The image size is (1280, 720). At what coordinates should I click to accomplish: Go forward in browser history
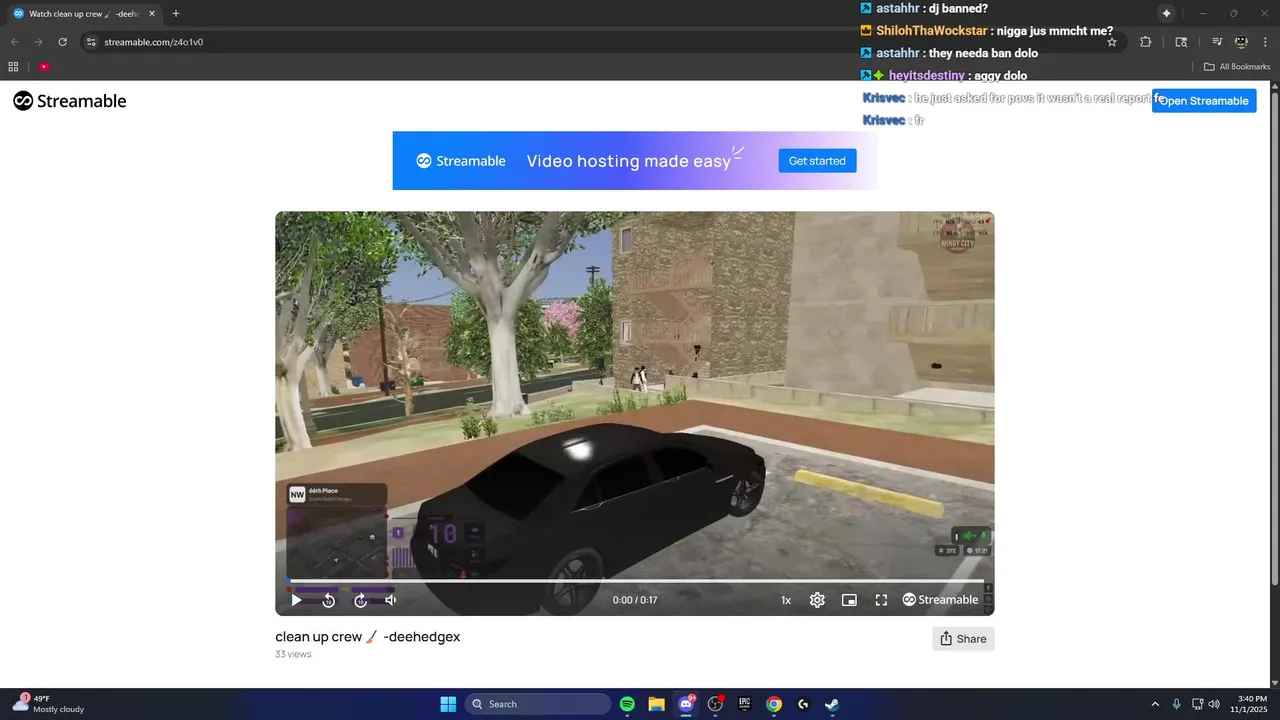[38, 42]
